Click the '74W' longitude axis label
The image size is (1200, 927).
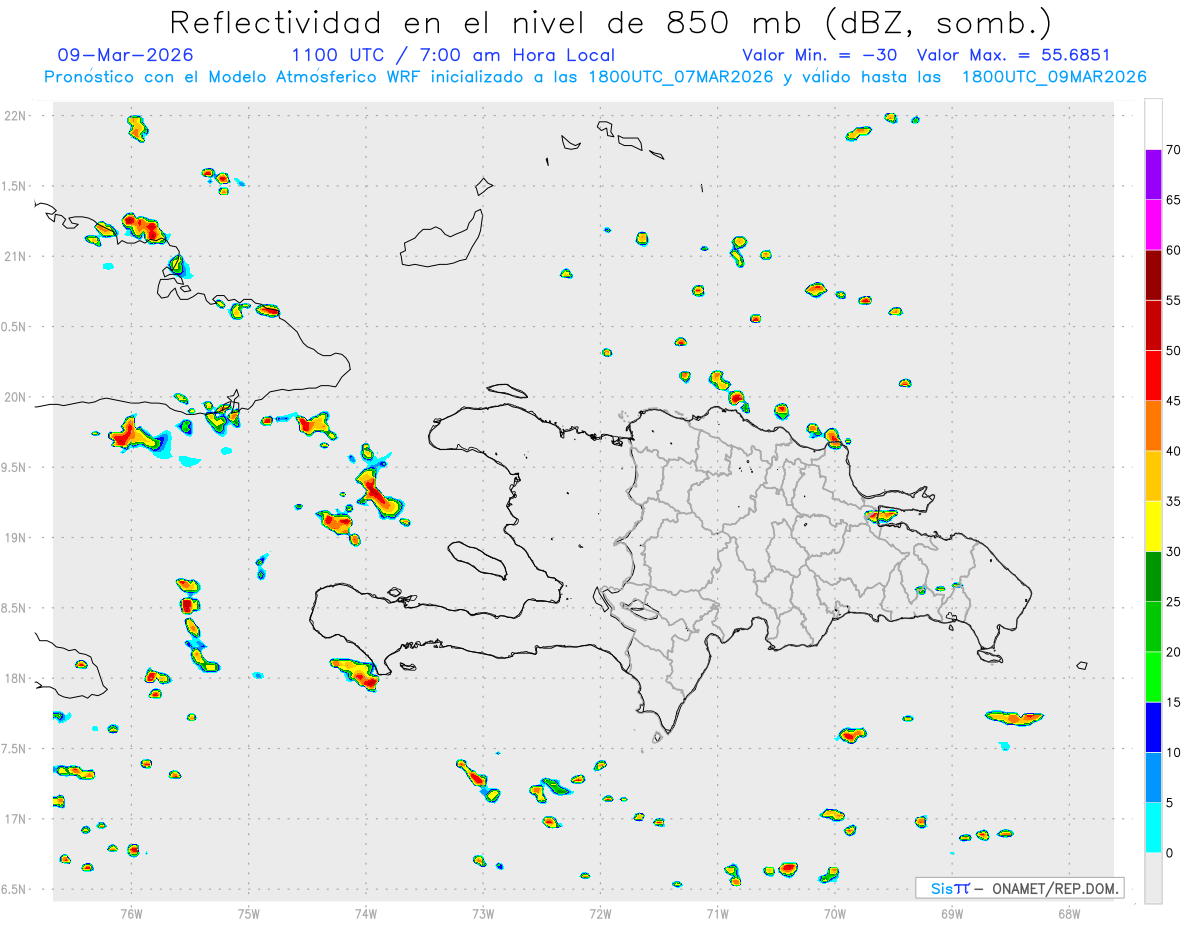[366, 912]
